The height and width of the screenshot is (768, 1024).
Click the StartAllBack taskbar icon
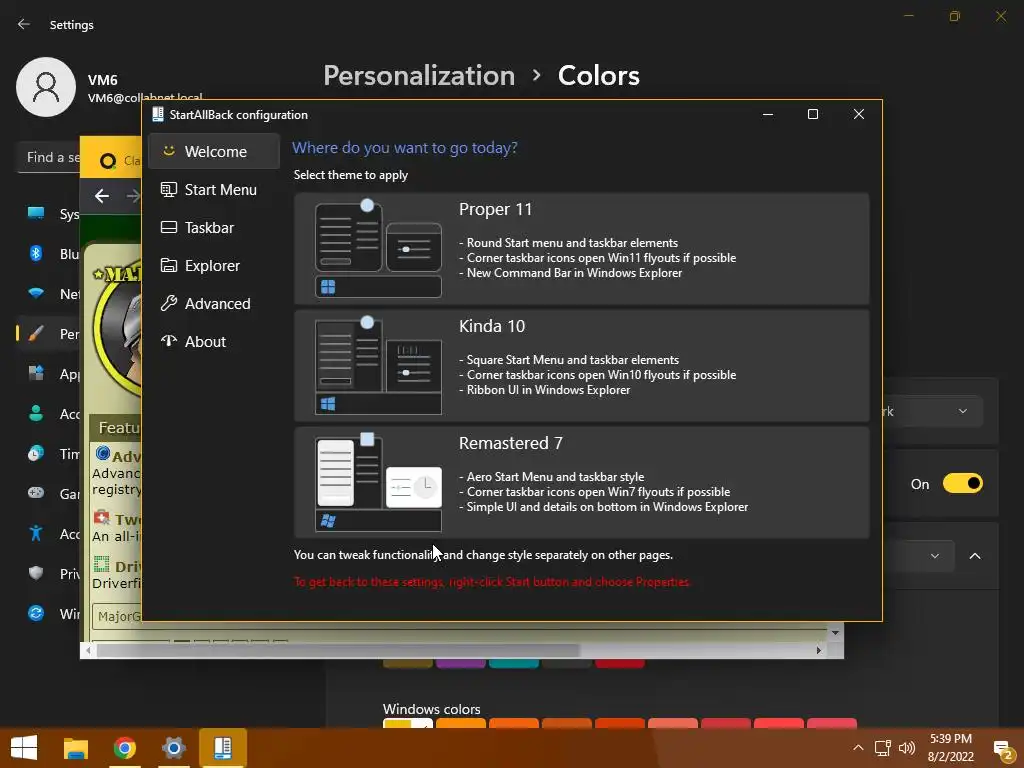coord(223,748)
